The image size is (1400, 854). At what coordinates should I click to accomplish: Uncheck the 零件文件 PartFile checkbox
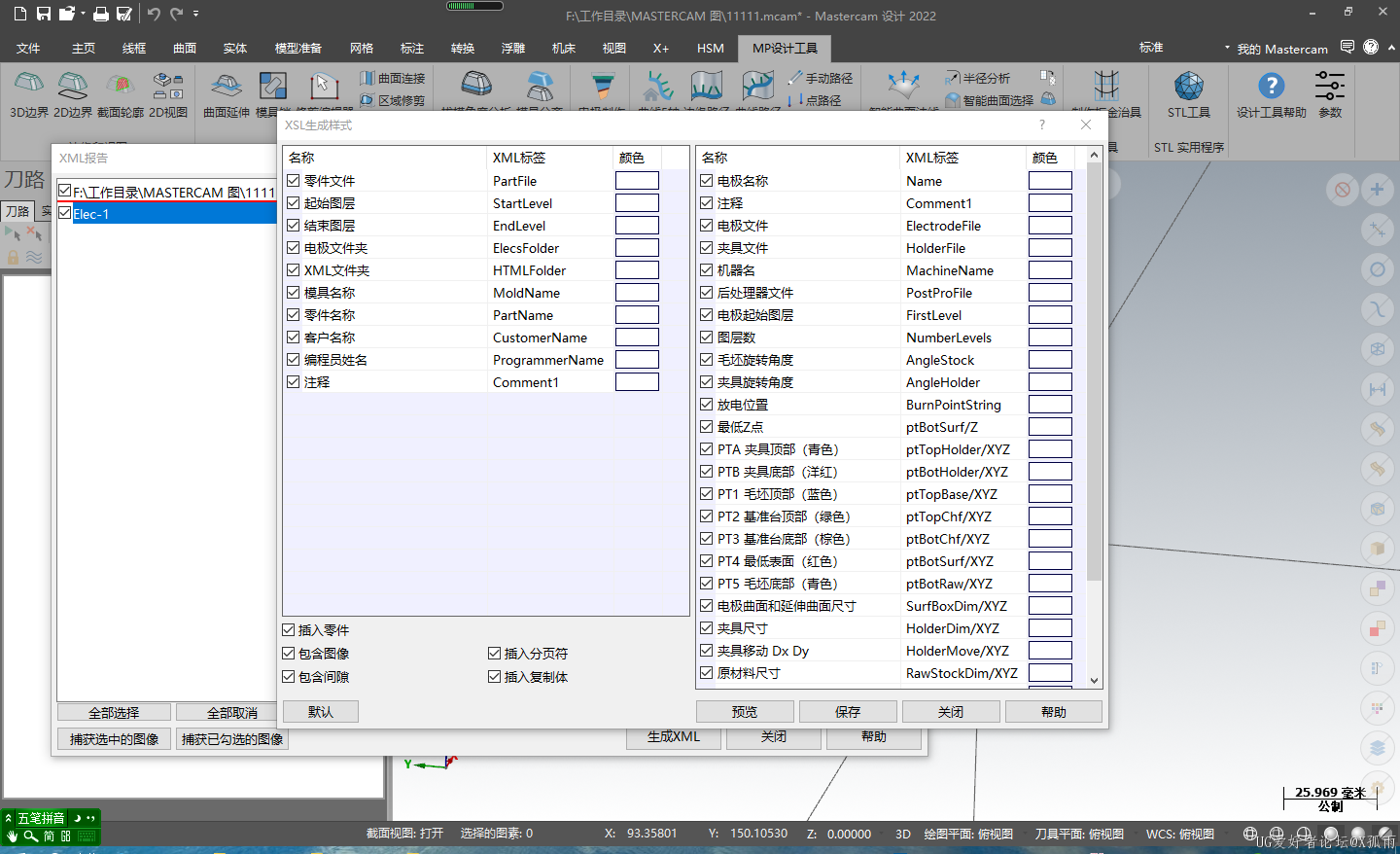[x=294, y=180]
